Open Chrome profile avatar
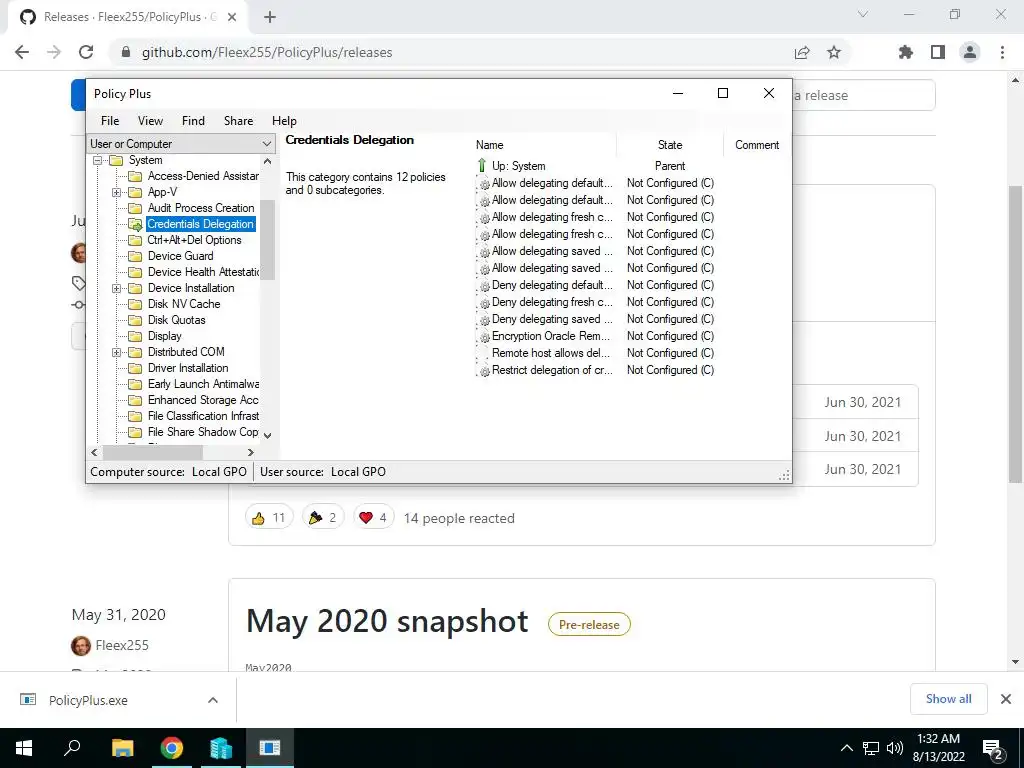Image resolution: width=1024 pixels, height=768 pixels. 970,52
